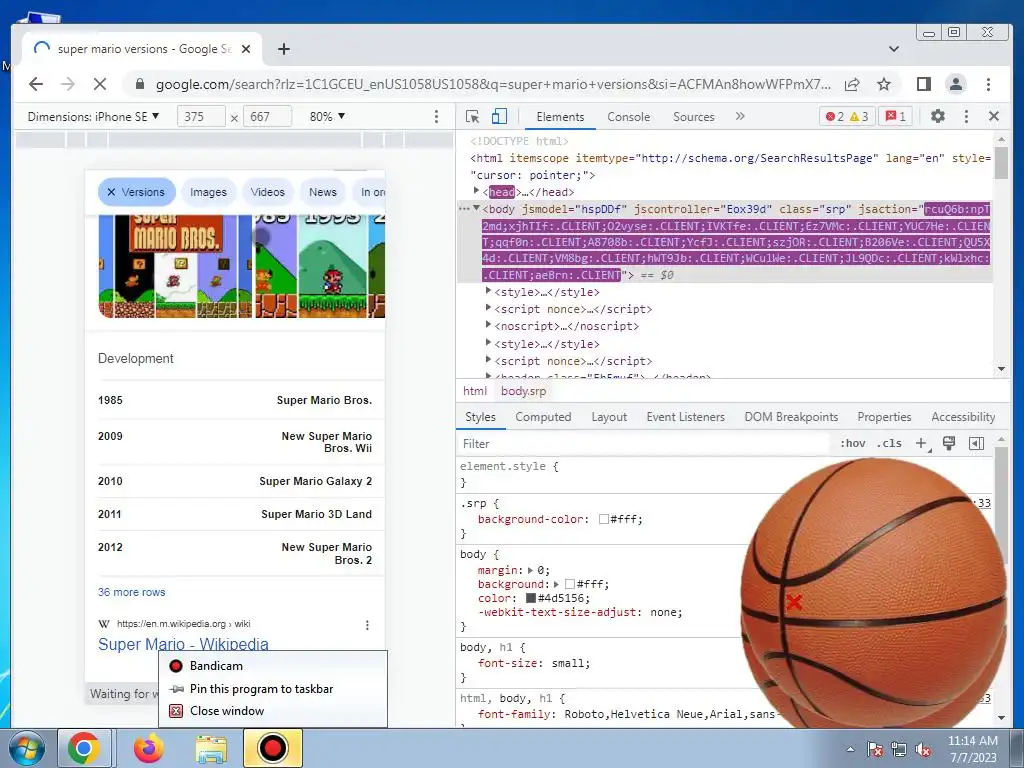1024x768 pixels.
Task: Bookmark page with star icon
Action: click(x=884, y=84)
